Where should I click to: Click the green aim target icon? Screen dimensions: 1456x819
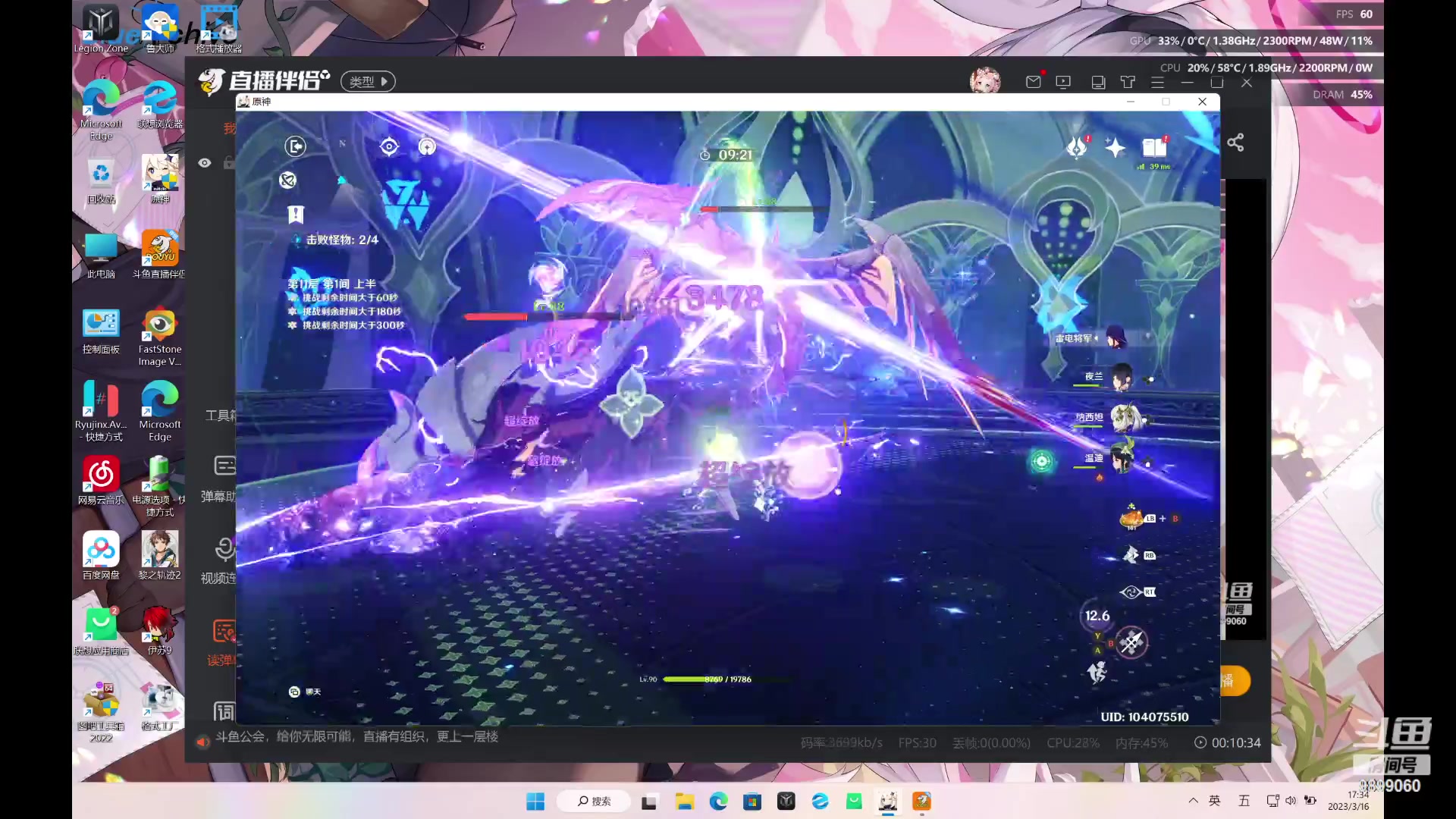pyautogui.click(x=1042, y=461)
